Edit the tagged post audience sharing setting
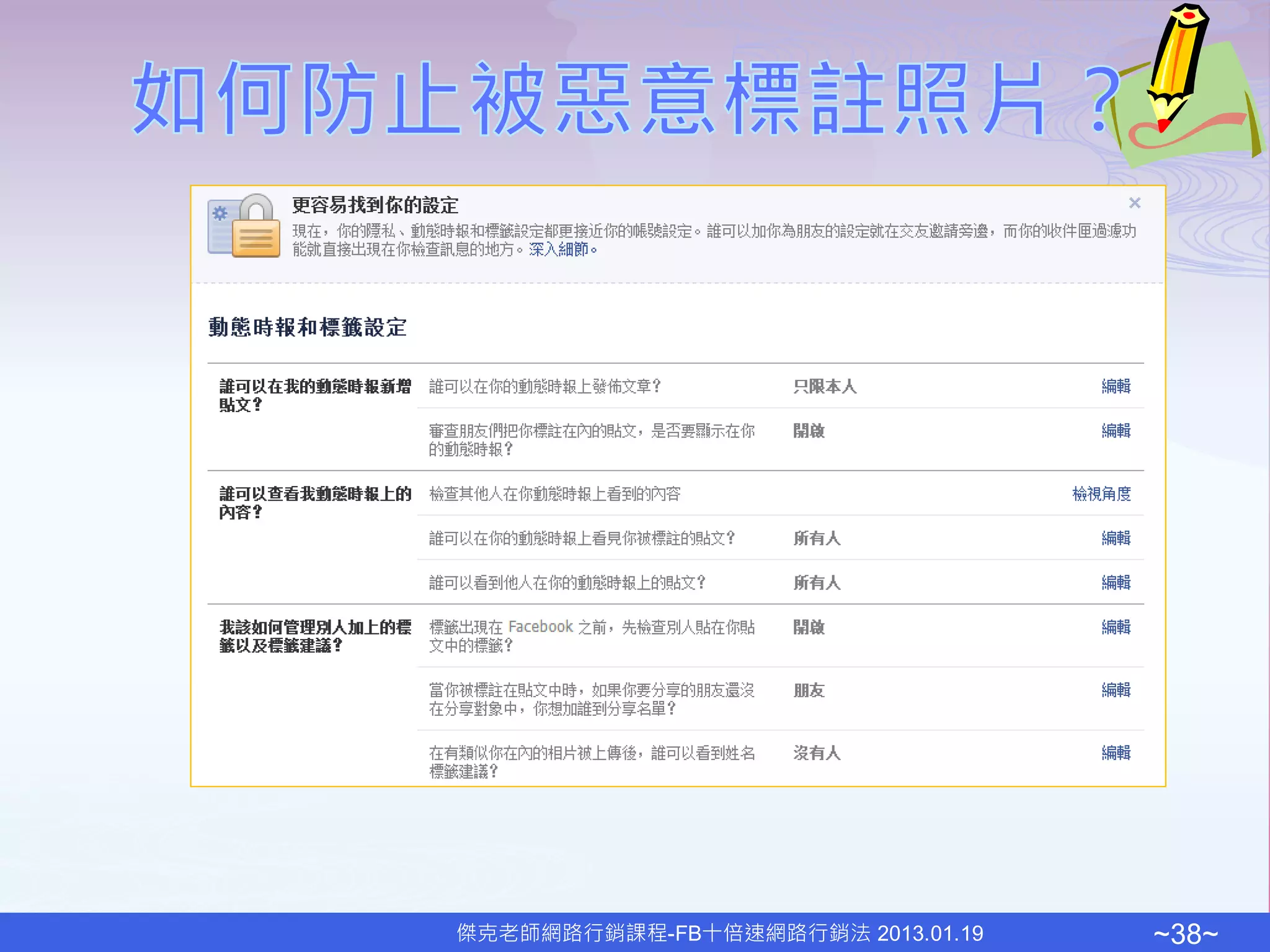This screenshot has height=952, width=1270. point(1116,690)
